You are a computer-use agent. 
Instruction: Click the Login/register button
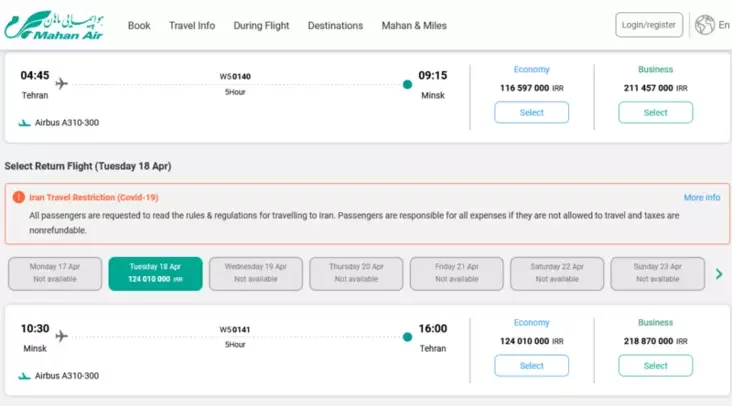click(649, 25)
